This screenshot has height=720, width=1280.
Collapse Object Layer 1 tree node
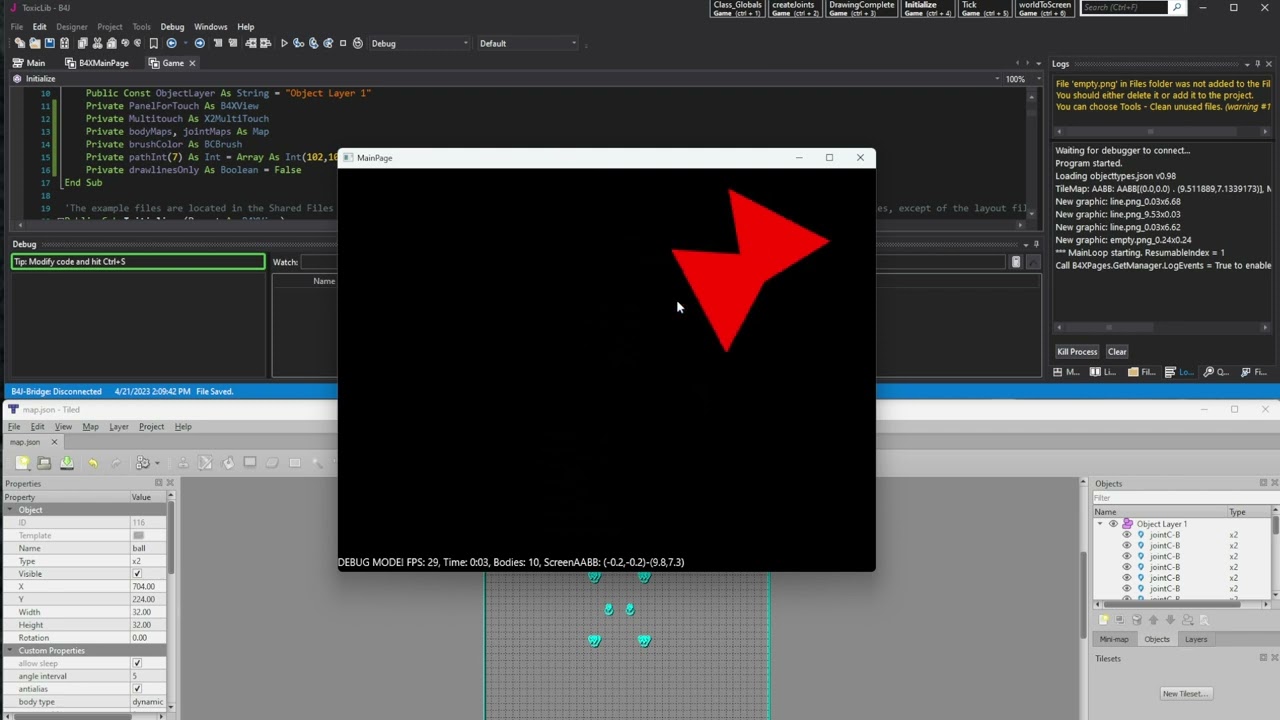pyautogui.click(x=1100, y=524)
